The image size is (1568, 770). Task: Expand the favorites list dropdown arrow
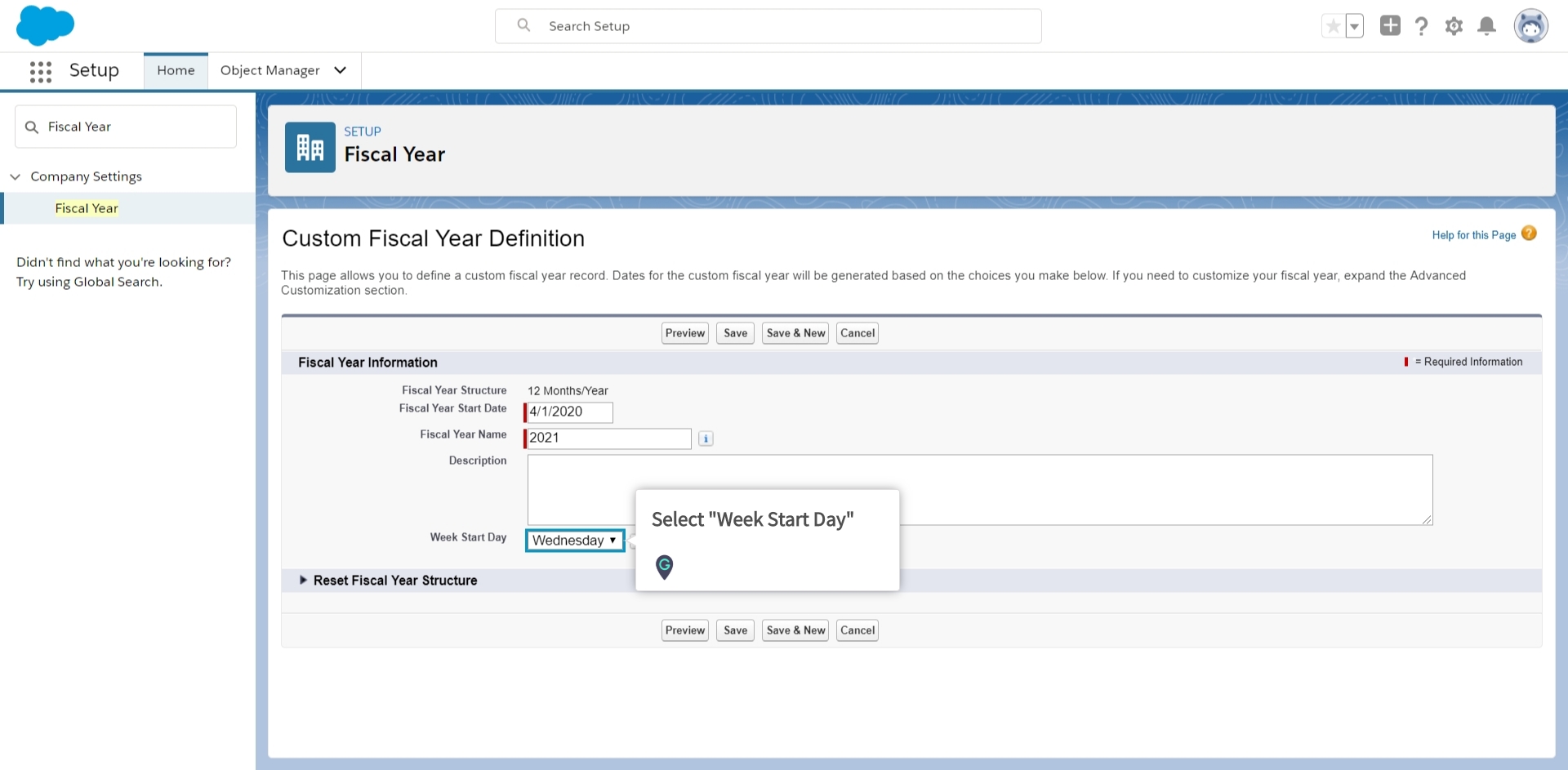pyautogui.click(x=1355, y=25)
